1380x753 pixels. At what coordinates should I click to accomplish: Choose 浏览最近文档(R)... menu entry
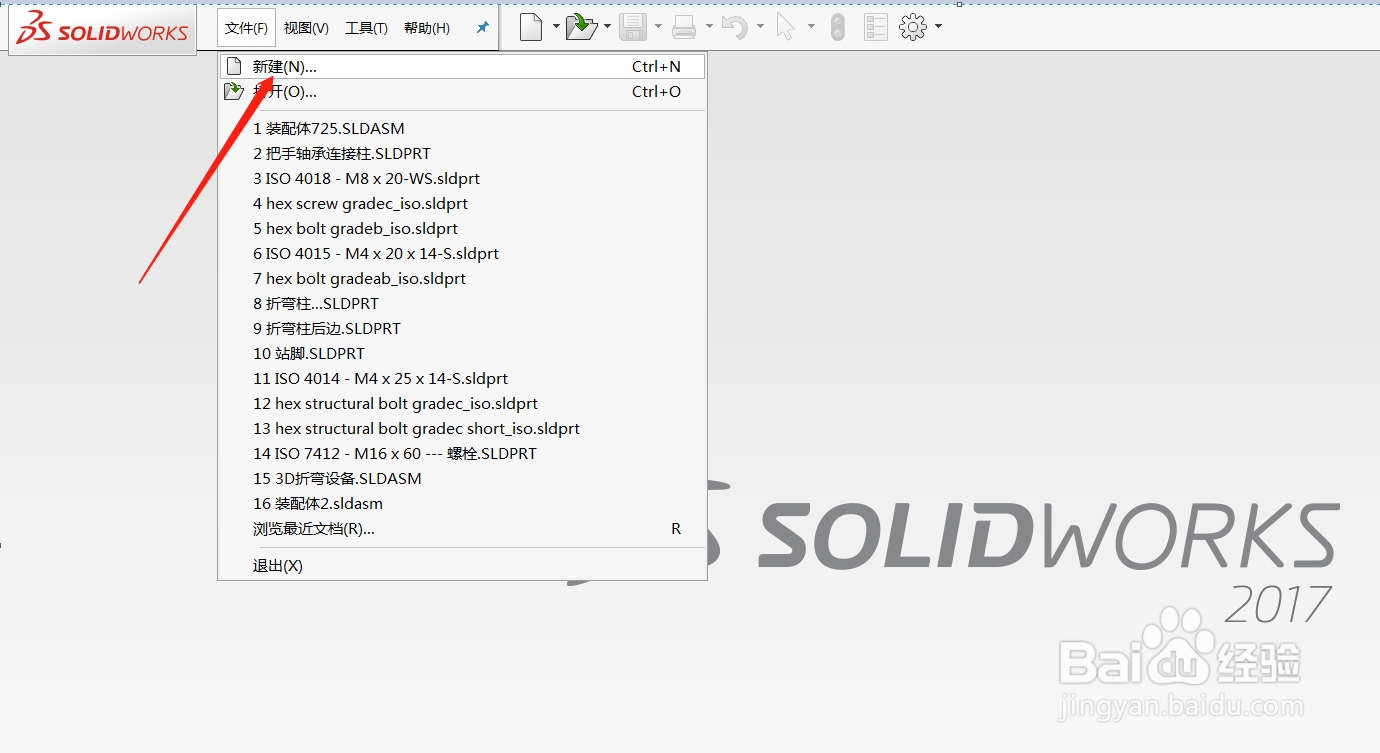(462, 529)
